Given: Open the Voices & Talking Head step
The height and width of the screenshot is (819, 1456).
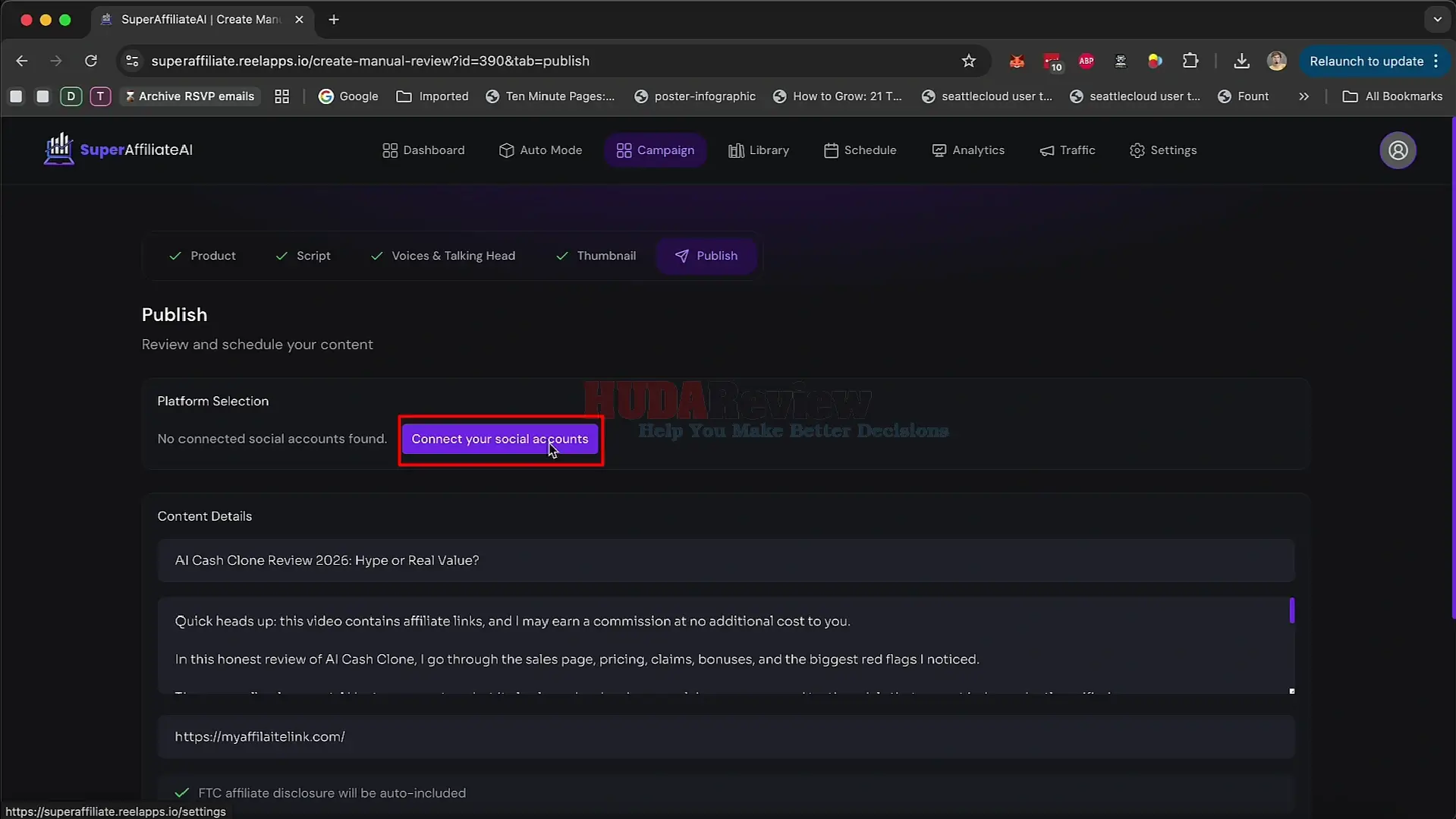Looking at the screenshot, I should coord(442,256).
